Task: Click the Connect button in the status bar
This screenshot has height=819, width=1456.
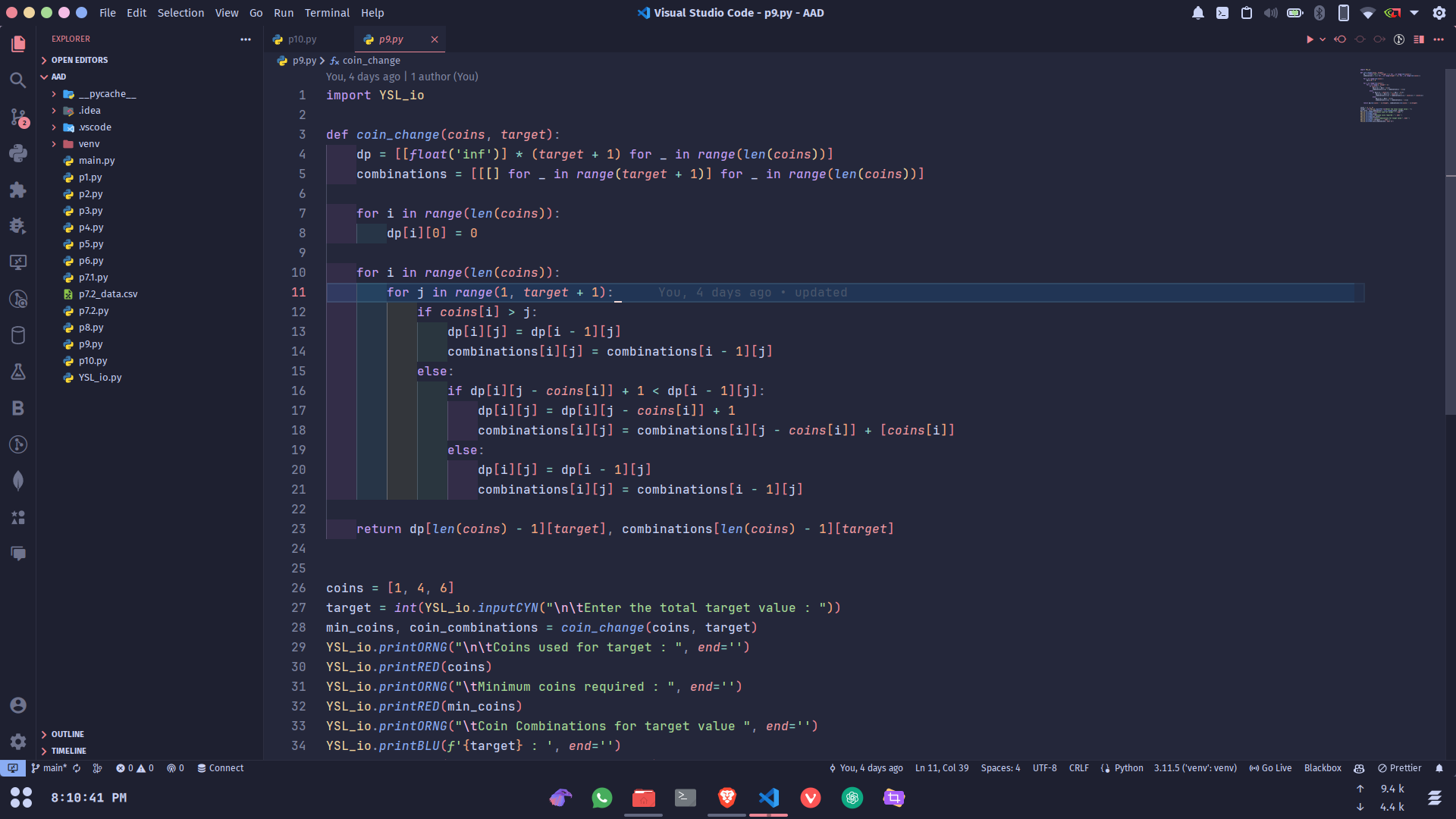Action: pyautogui.click(x=221, y=768)
